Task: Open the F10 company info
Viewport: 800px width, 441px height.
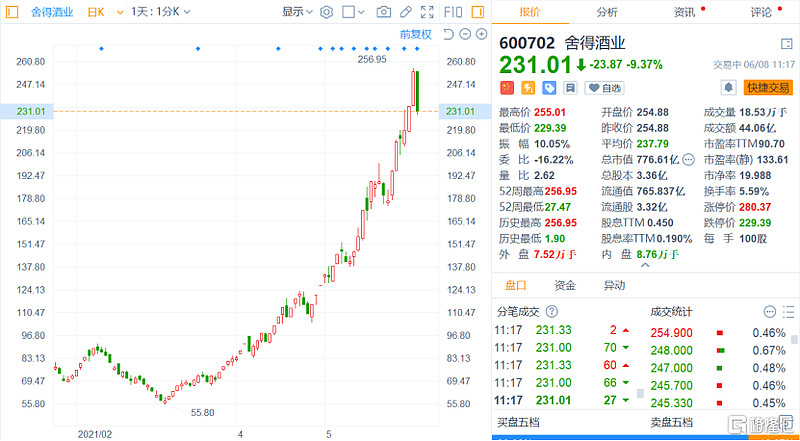Action: coord(454,12)
